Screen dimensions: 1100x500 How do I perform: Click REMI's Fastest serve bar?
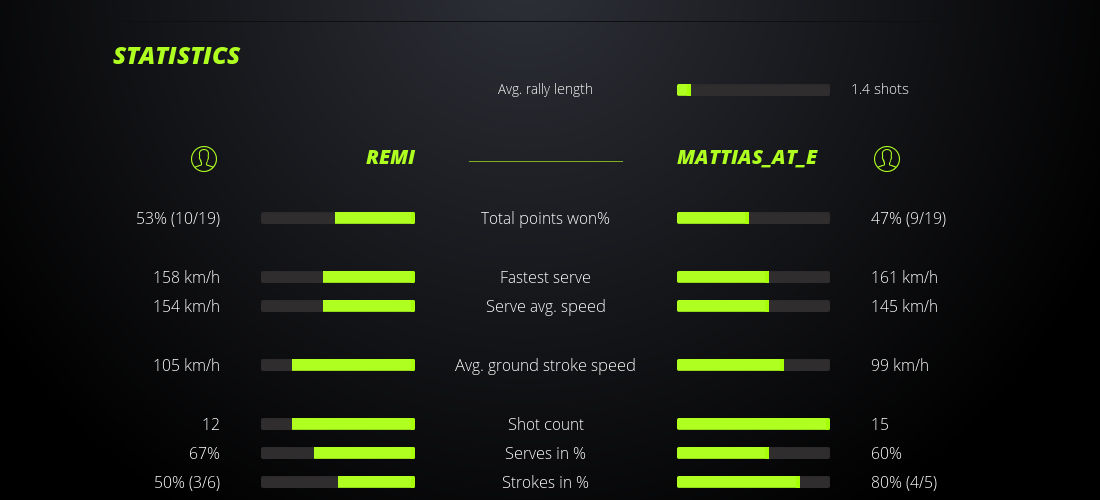click(338, 277)
